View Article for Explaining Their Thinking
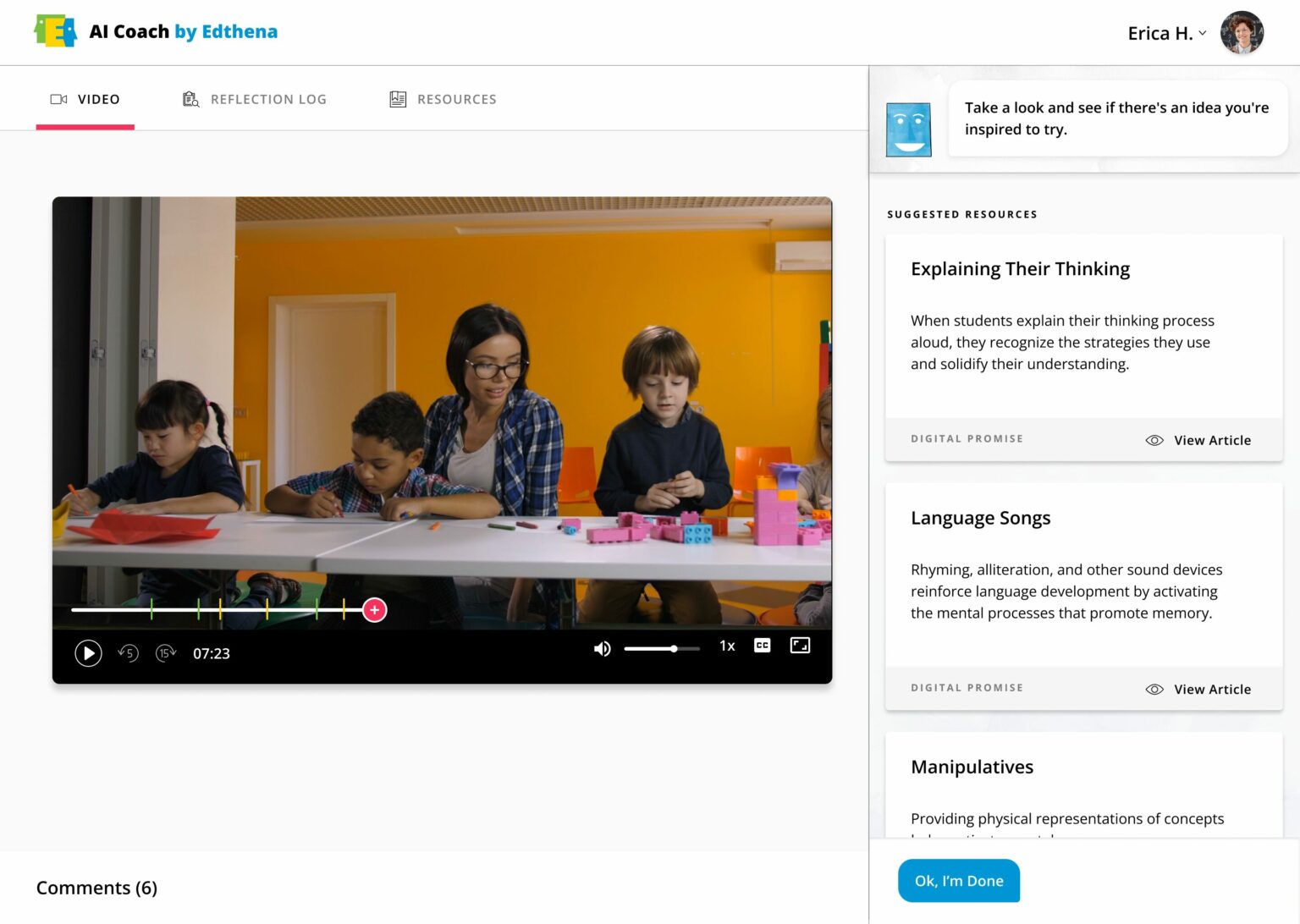This screenshot has width=1300, height=924. click(x=1198, y=440)
